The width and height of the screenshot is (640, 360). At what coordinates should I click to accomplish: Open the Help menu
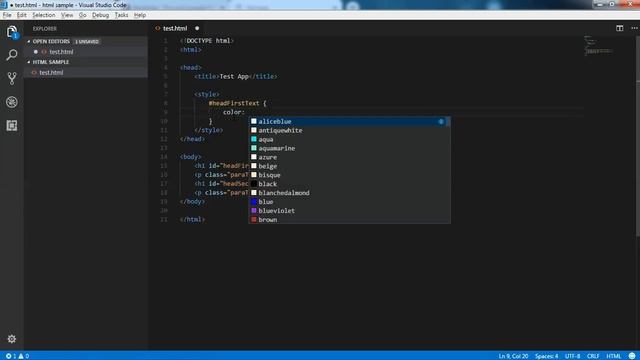pos(140,15)
